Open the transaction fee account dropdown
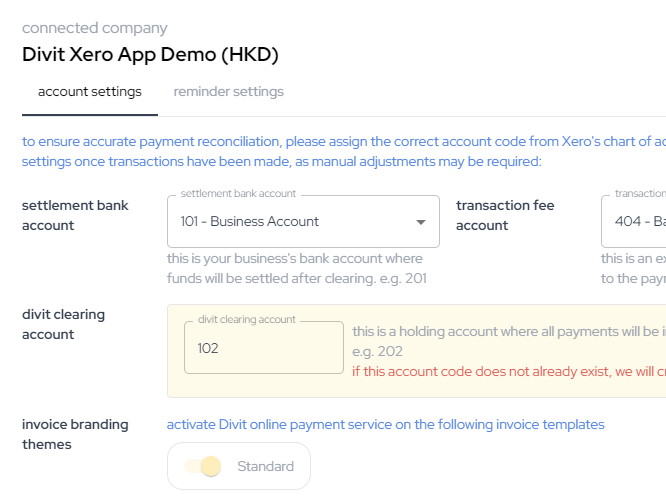The width and height of the screenshot is (666, 500). click(x=634, y=221)
